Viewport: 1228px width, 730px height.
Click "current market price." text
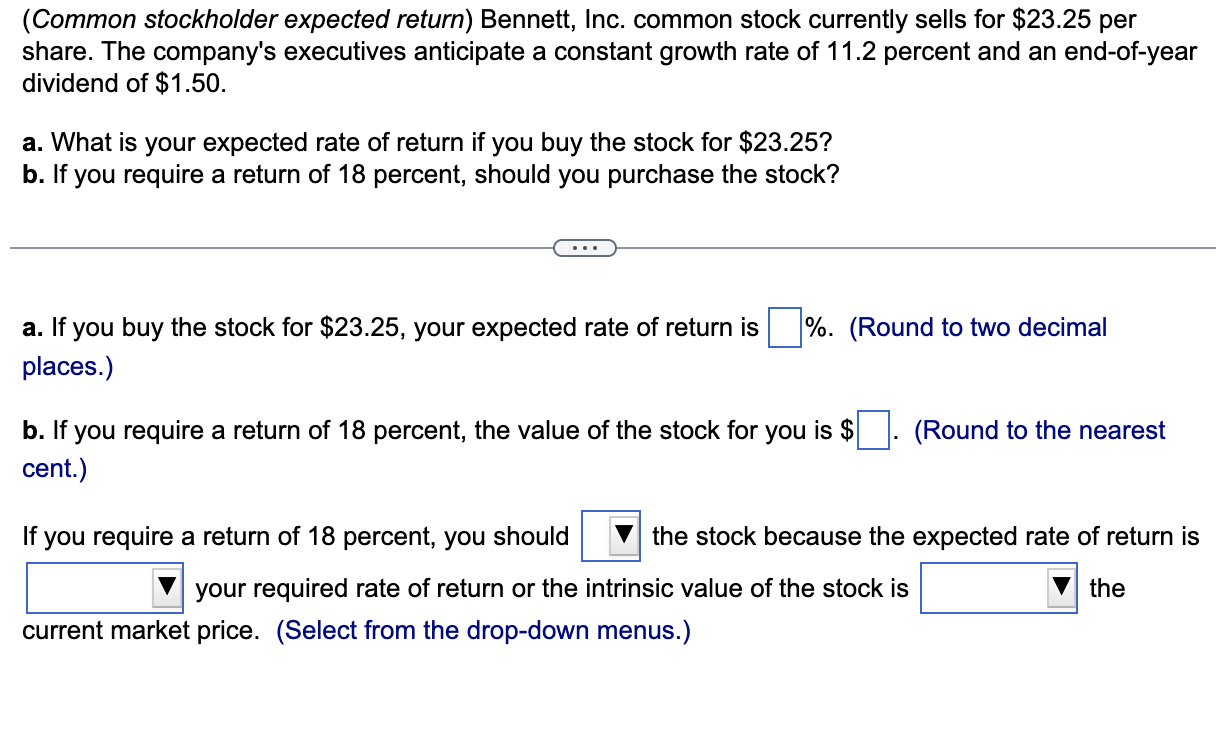click(140, 631)
